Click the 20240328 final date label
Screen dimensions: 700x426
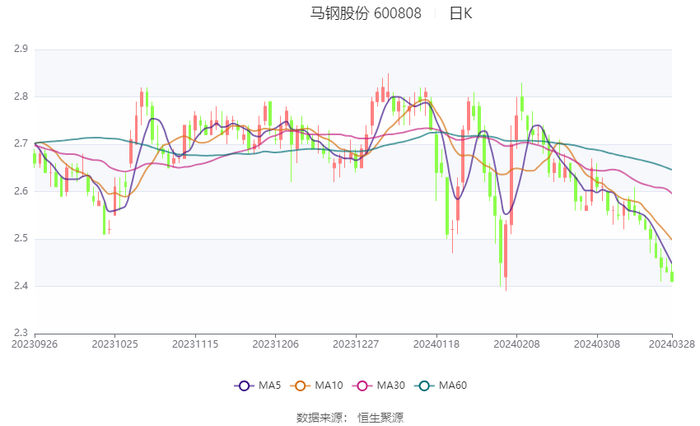pos(672,344)
